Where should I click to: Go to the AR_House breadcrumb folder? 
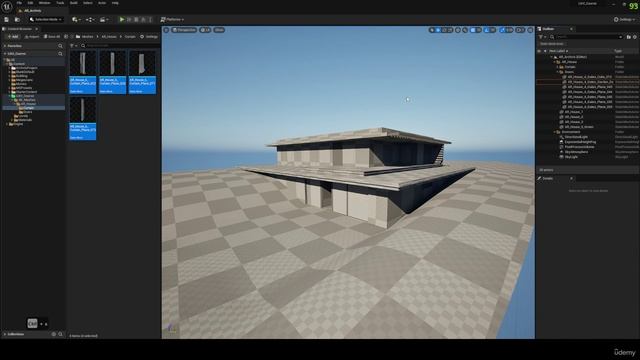109,37
